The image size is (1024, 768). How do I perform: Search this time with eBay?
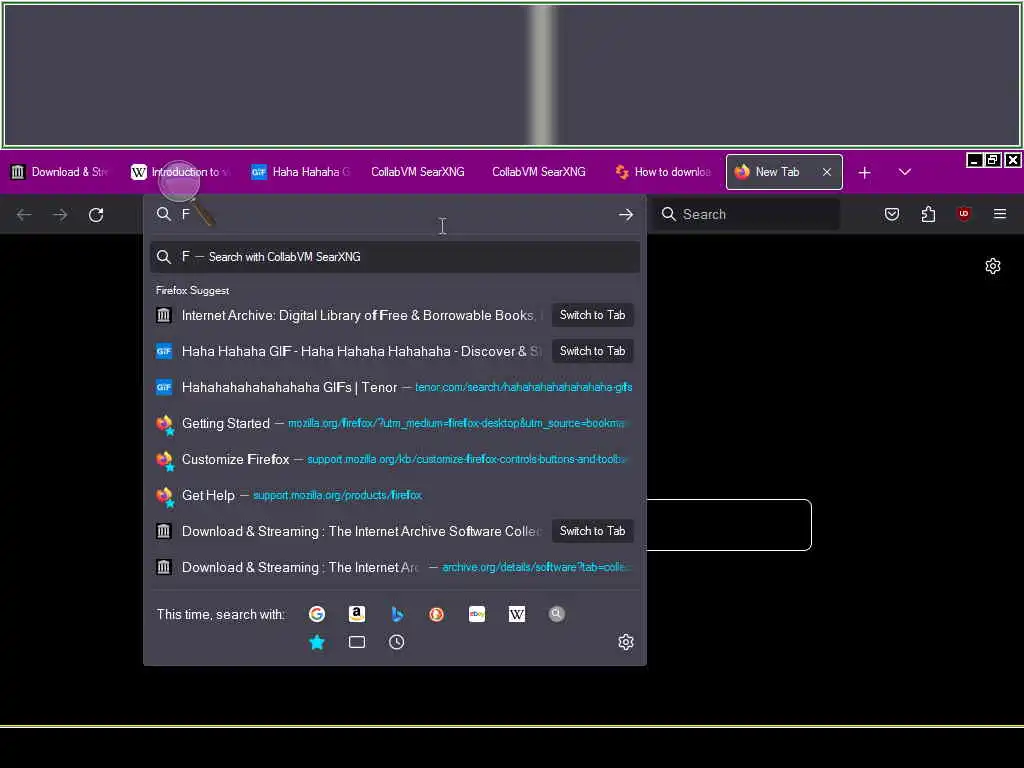477,614
